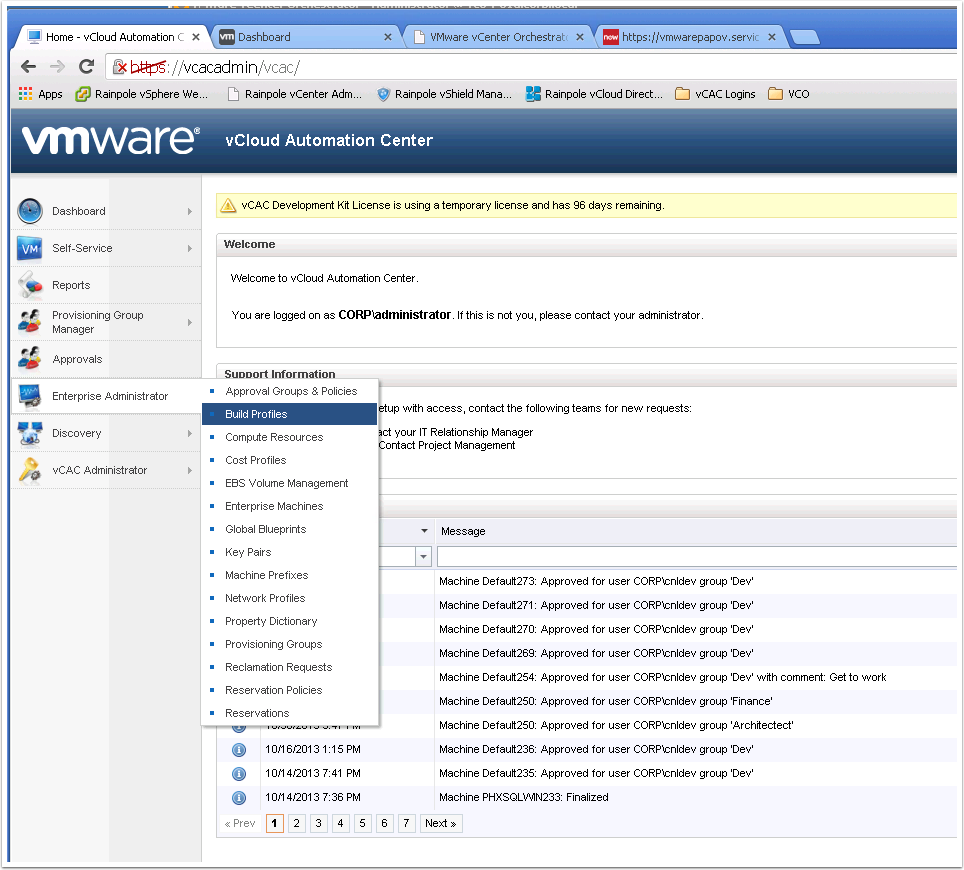Select Network Profiles menu item
This screenshot has height=870, width=964.
290,598
